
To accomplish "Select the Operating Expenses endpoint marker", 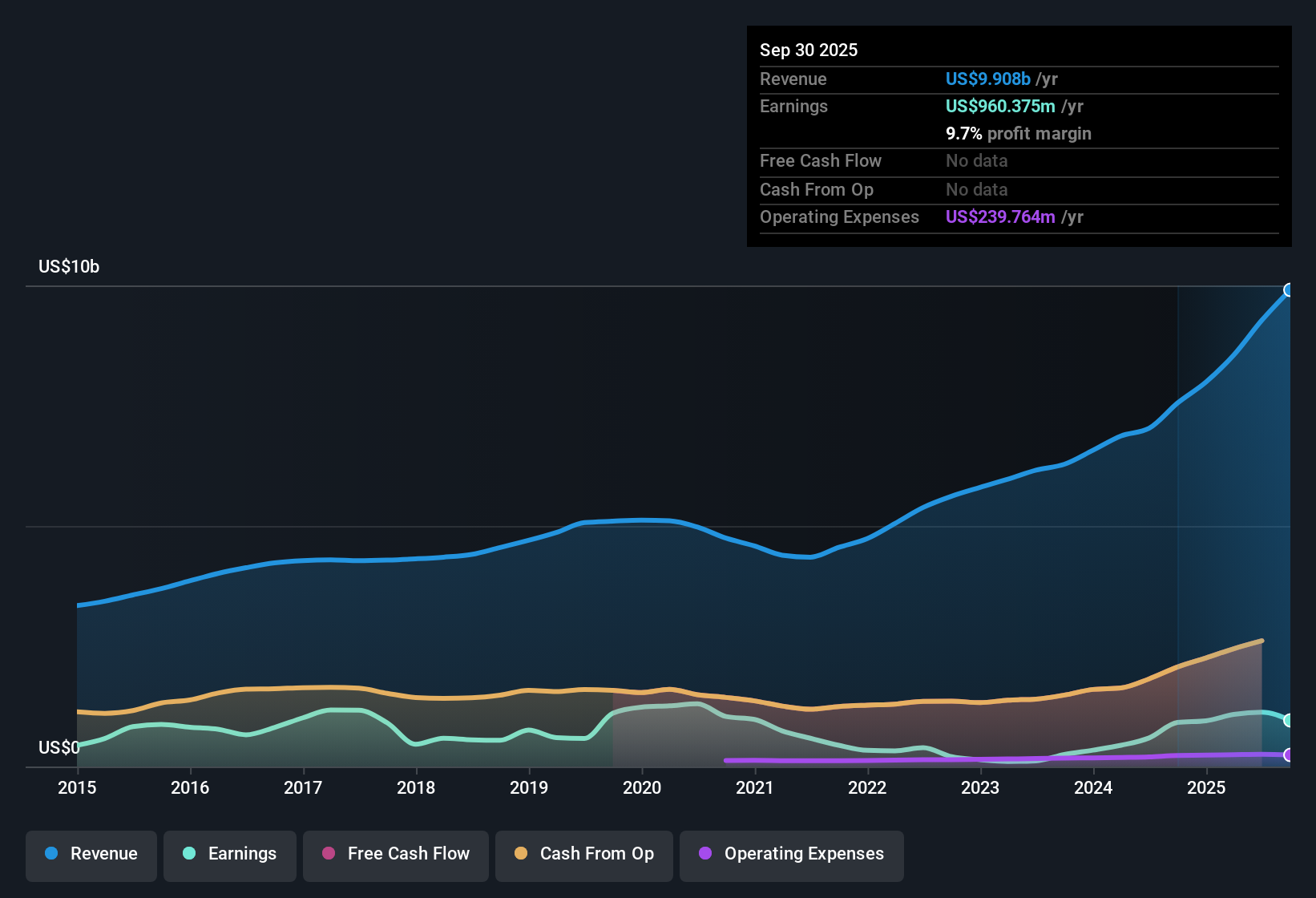I will [1290, 754].
